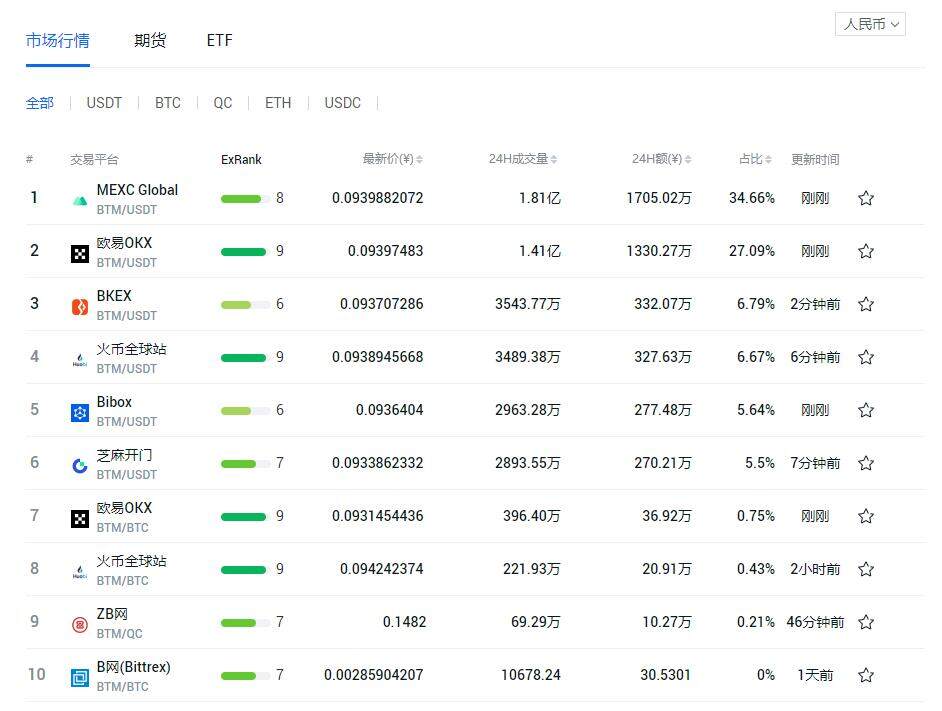This screenshot has height=711, width=942.
Task: Star the MEXC Global trading pair
Action: [865, 198]
